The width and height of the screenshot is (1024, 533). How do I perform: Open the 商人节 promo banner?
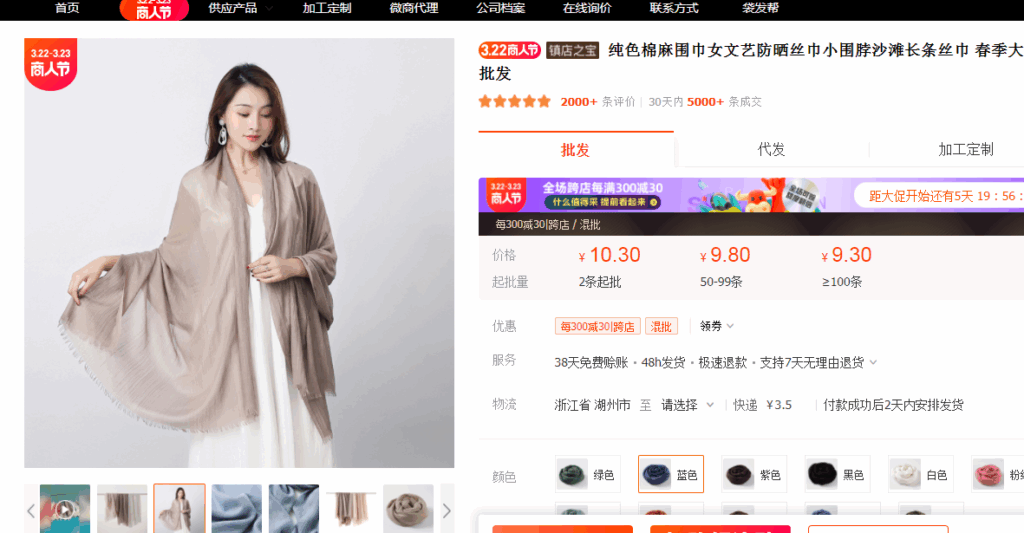point(751,195)
